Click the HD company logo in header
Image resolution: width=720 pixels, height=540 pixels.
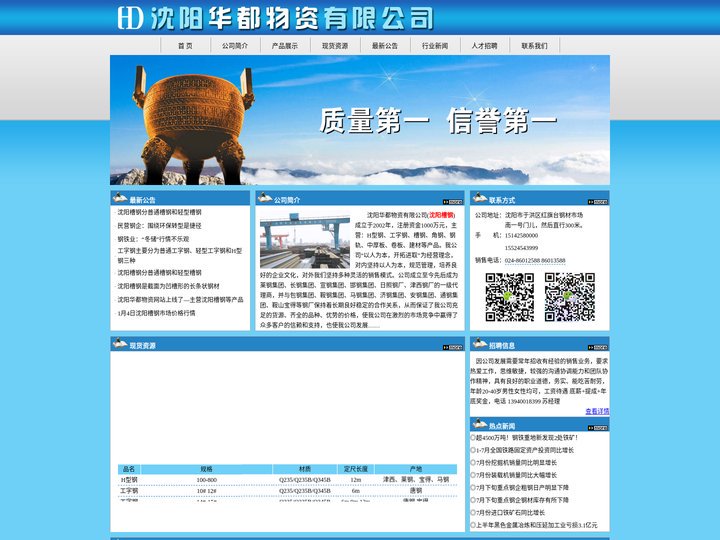click(130, 17)
